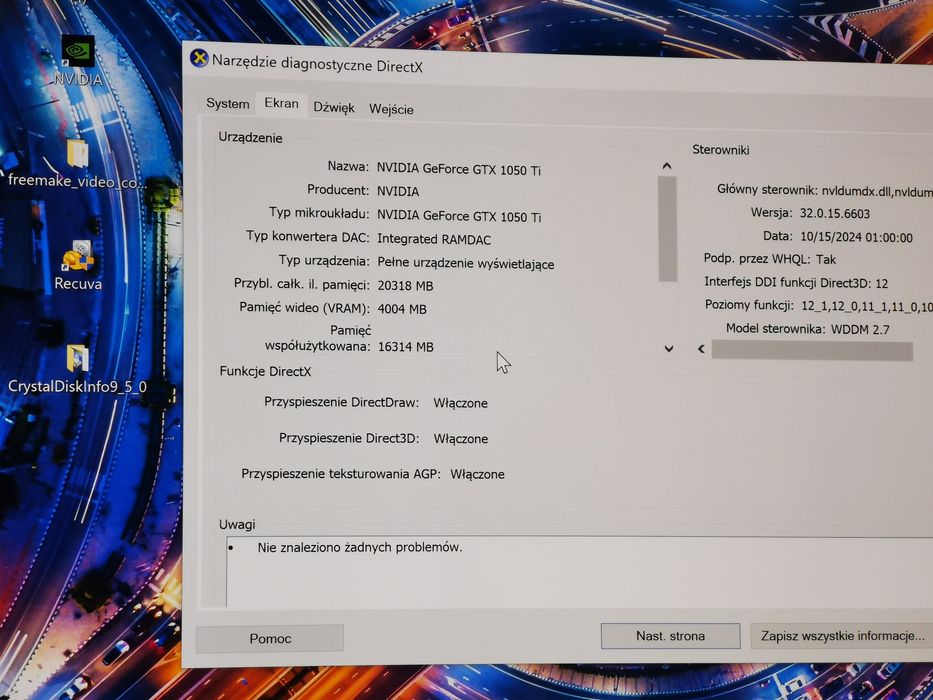Click the Główny sterownik nvldumdx.dll value
This screenshot has height=700, width=933.
[x=877, y=191]
